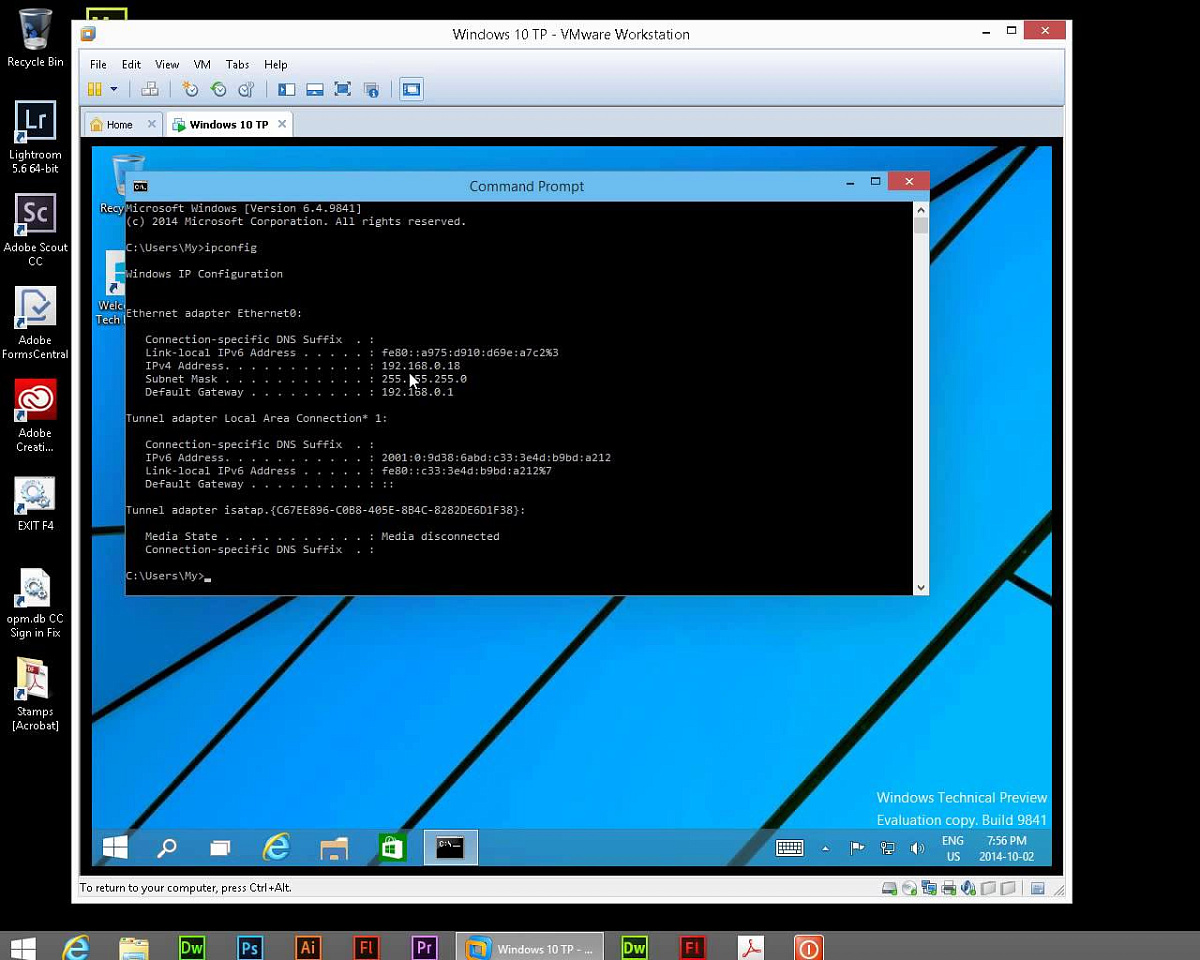Screen dimensions: 1200x960
Task: Click Send Ctrl+Alt+Del toolbar icon
Action: pos(150,89)
